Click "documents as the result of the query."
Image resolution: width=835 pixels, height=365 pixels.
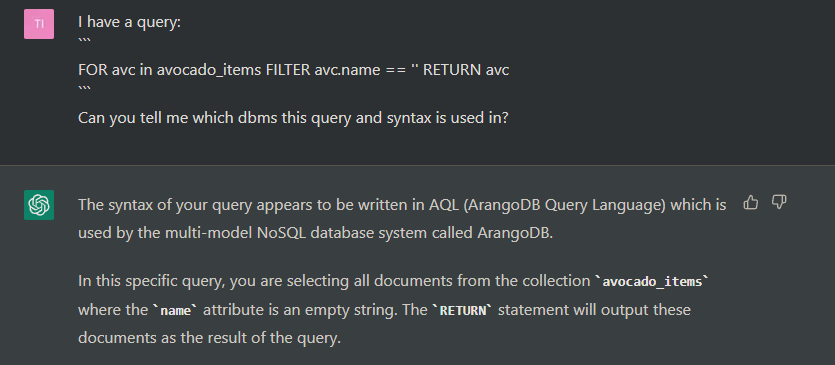point(209,338)
